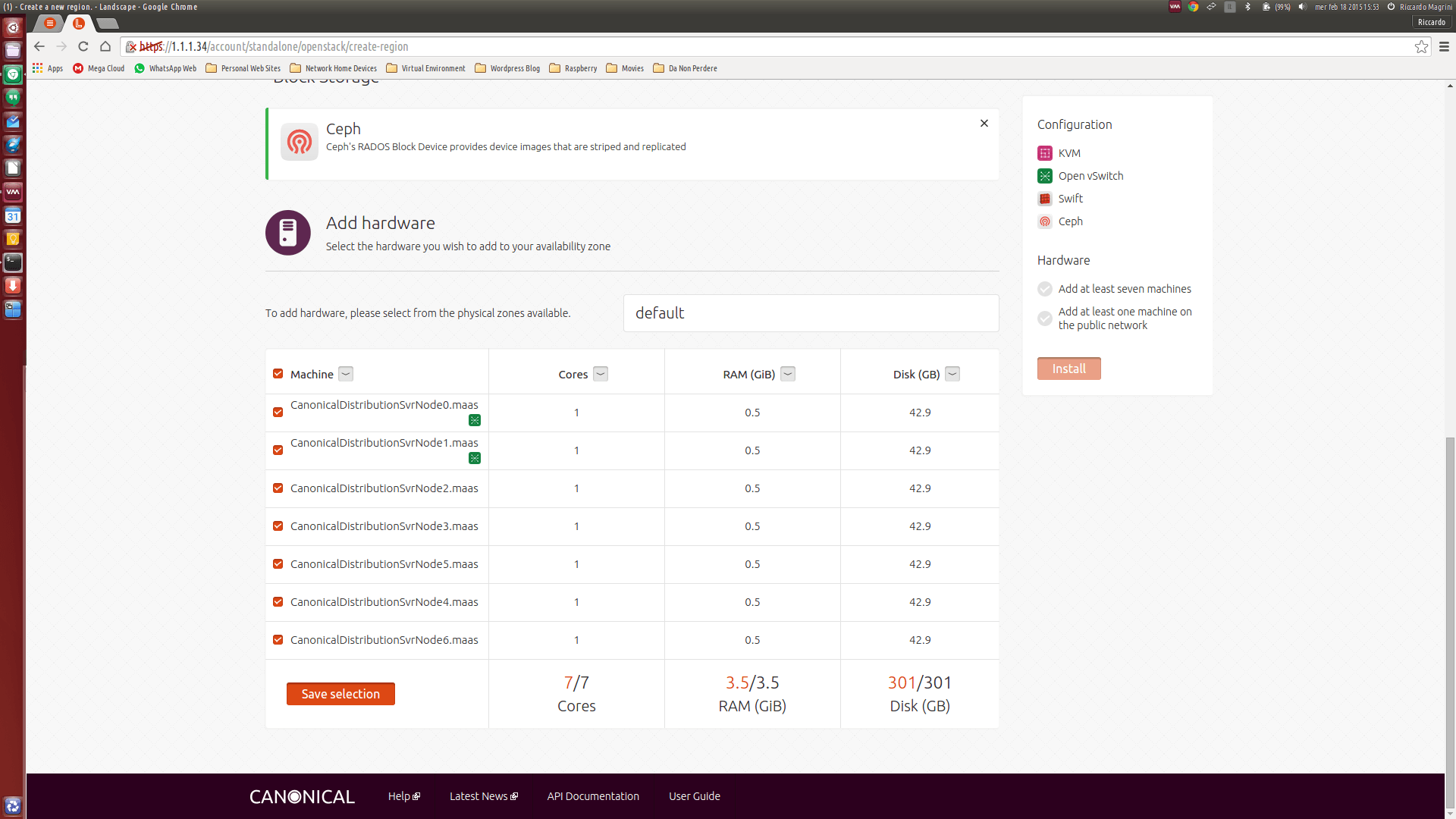Open the WhatsApp Web bookmark
The width and height of the screenshot is (1456, 819).
(165, 68)
